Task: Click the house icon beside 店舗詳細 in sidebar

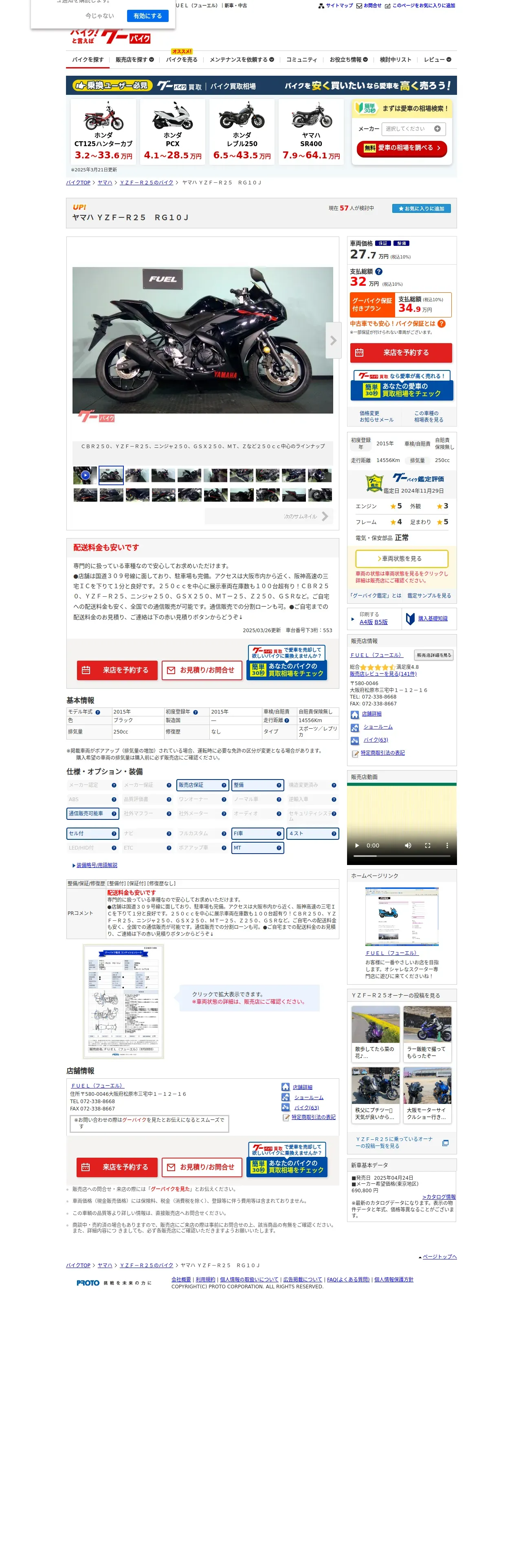Action: [354, 715]
